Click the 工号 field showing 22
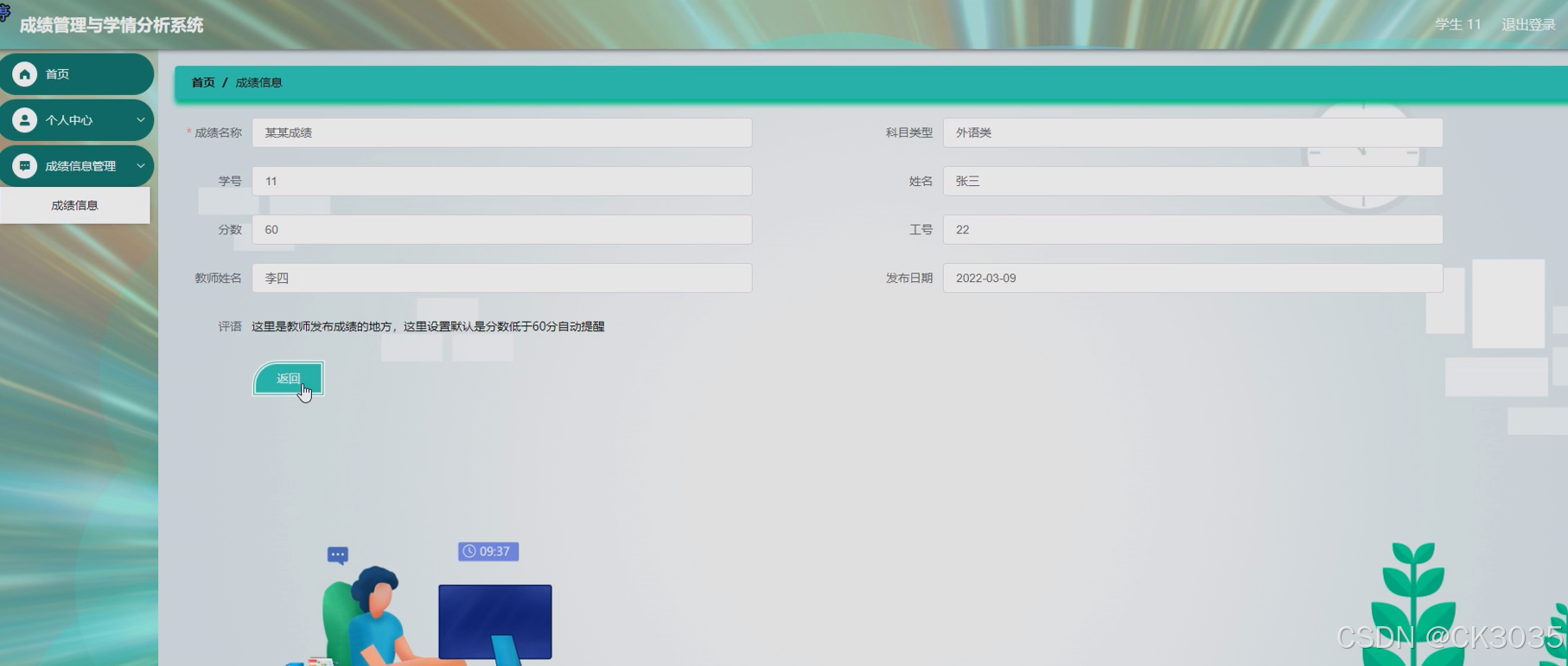 pyautogui.click(x=1193, y=230)
